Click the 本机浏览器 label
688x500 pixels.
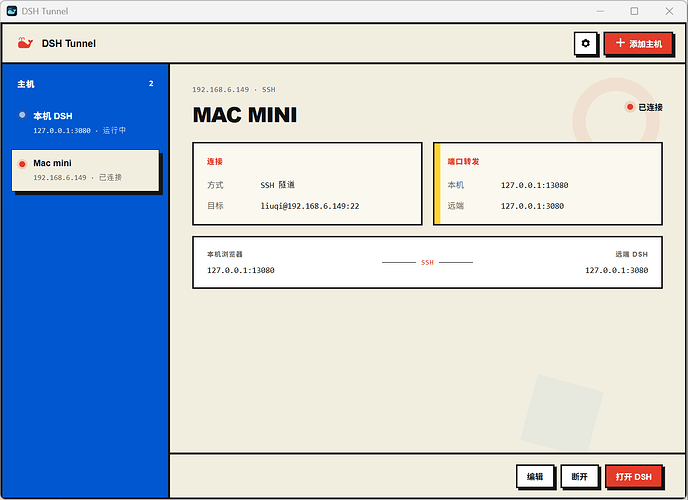coord(225,254)
